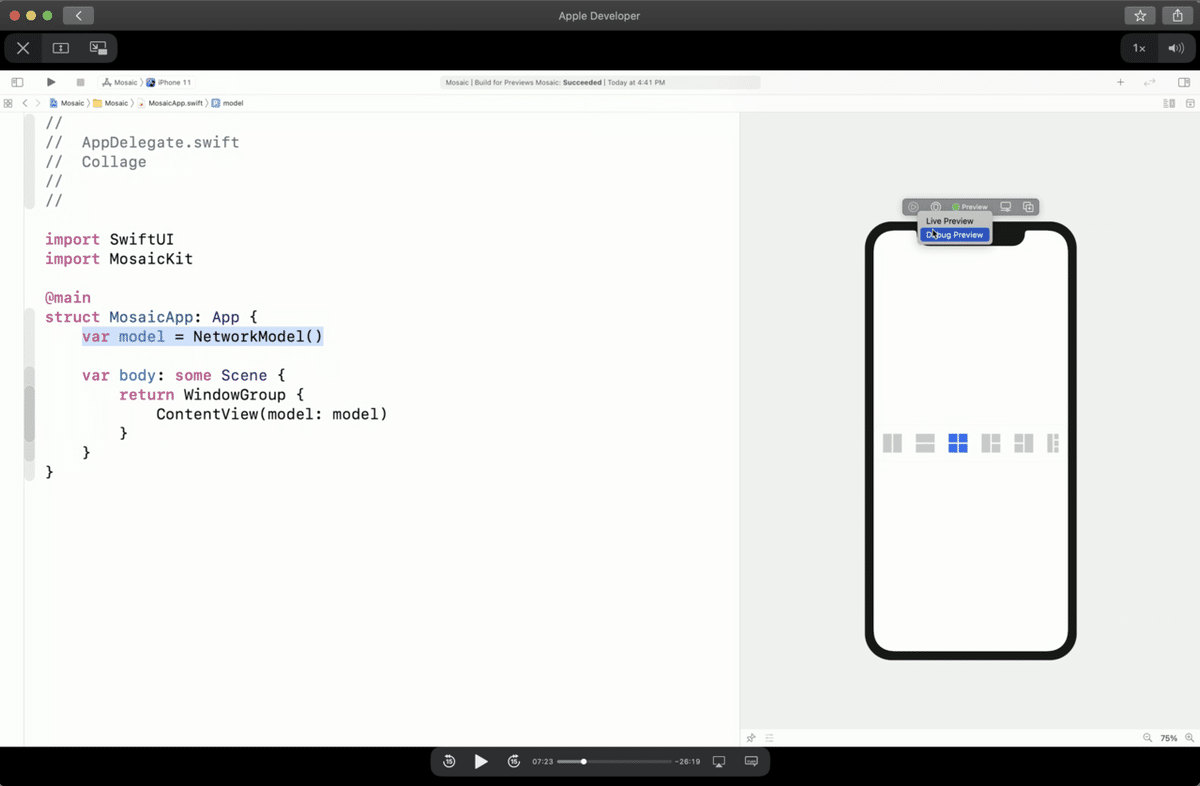Screen dimensions: 1200x786
Task: Click 'return WindowGroup {' line
Action: click(211, 395)
